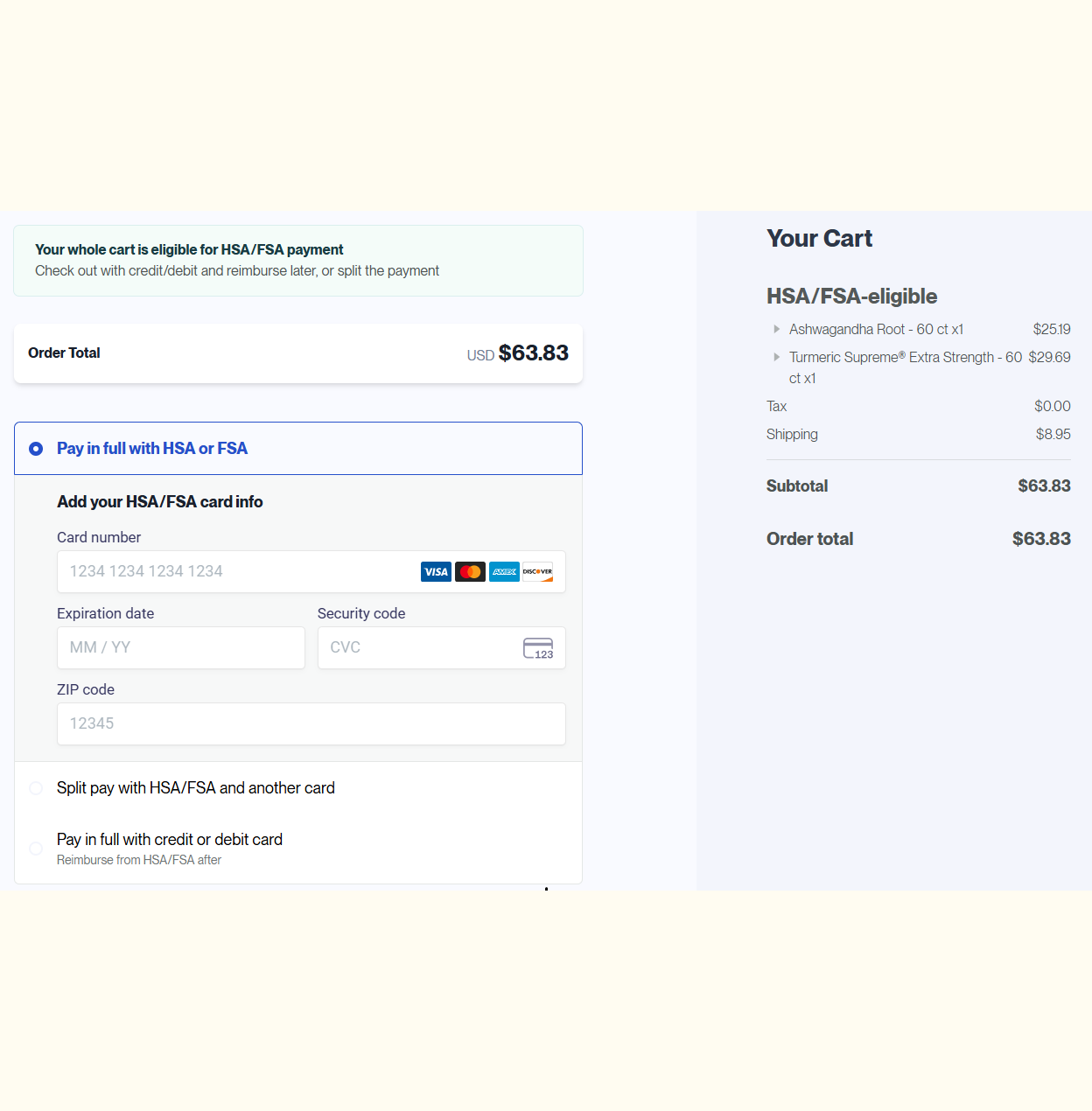Click the Reimburse from HSA/FSA after text
Screen dimensions: 1092x1111
tap(139, 861)
